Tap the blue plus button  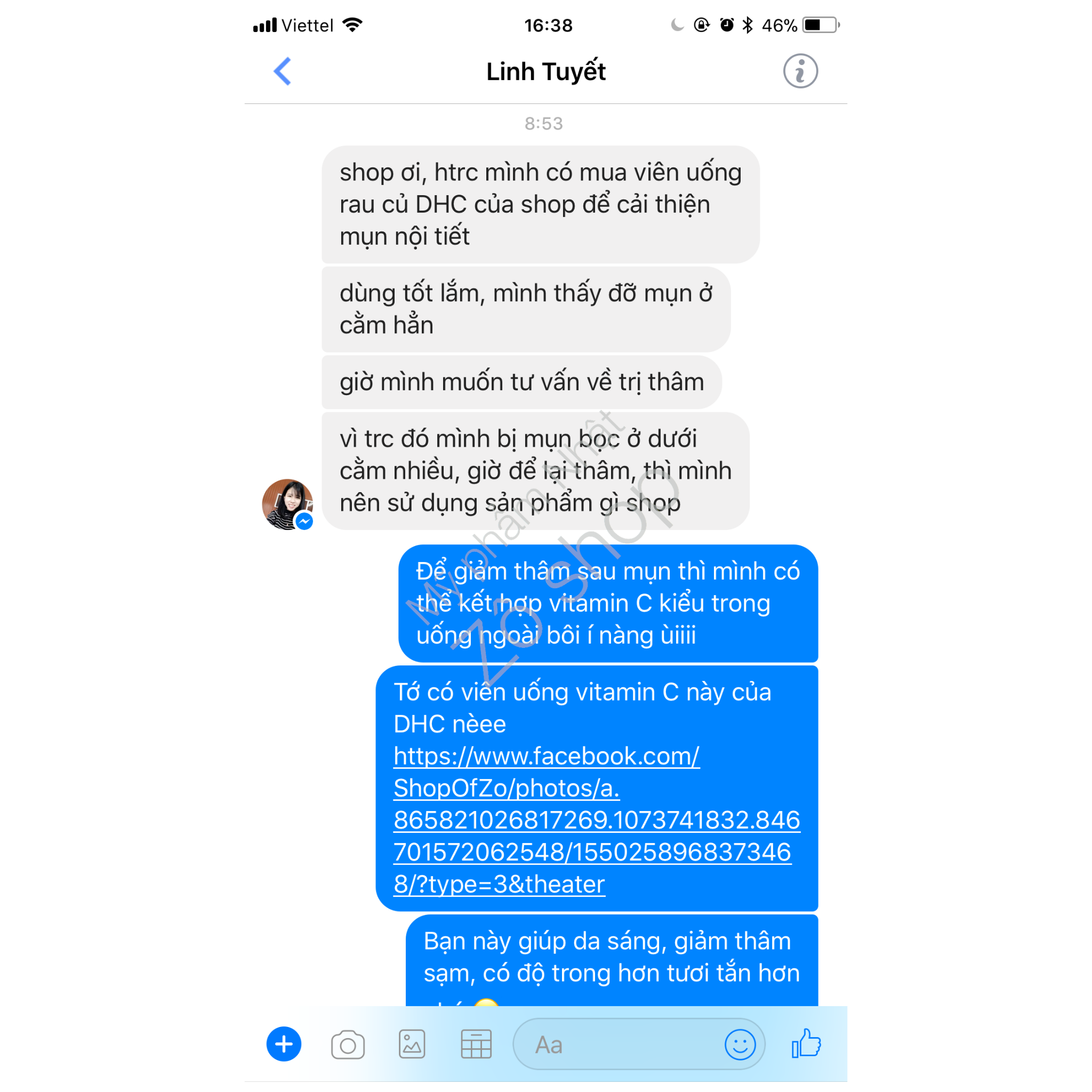click(284, 1044)
